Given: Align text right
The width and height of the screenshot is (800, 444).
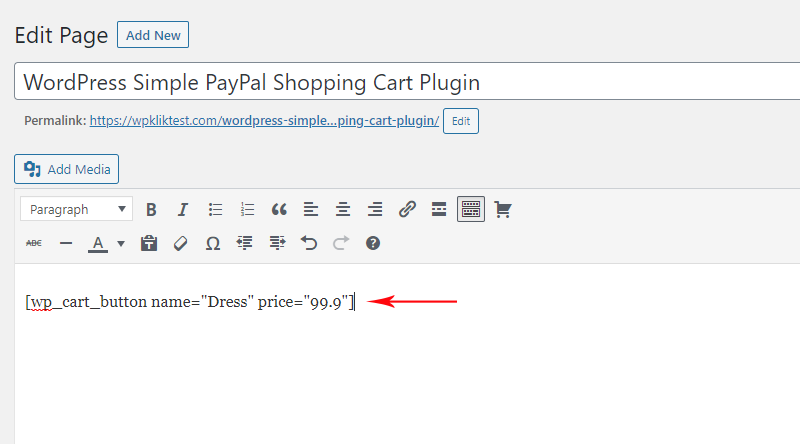Looking at the screenshot, I should click(x=375, y=209).
